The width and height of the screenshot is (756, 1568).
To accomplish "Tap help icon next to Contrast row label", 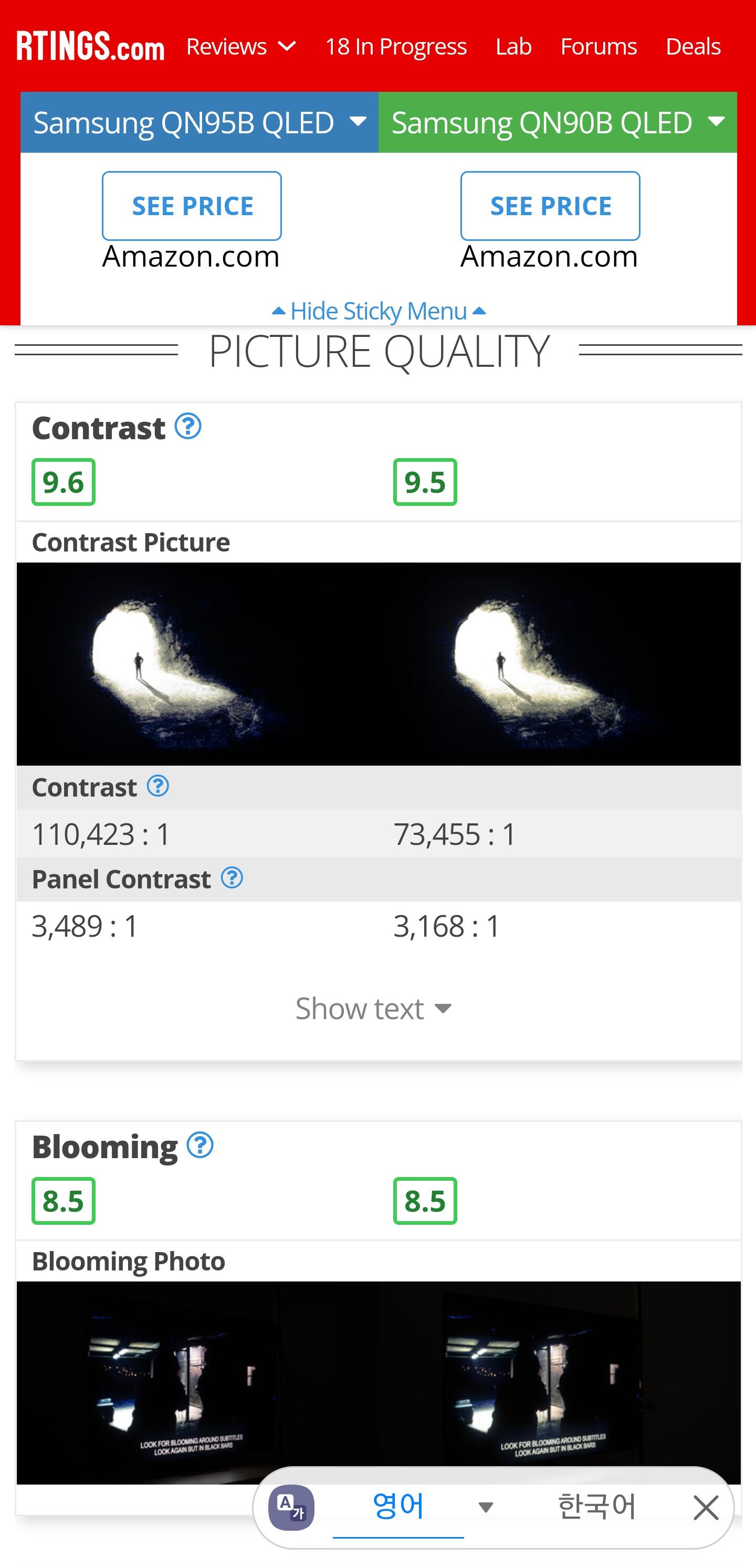I will click(158, 787).
